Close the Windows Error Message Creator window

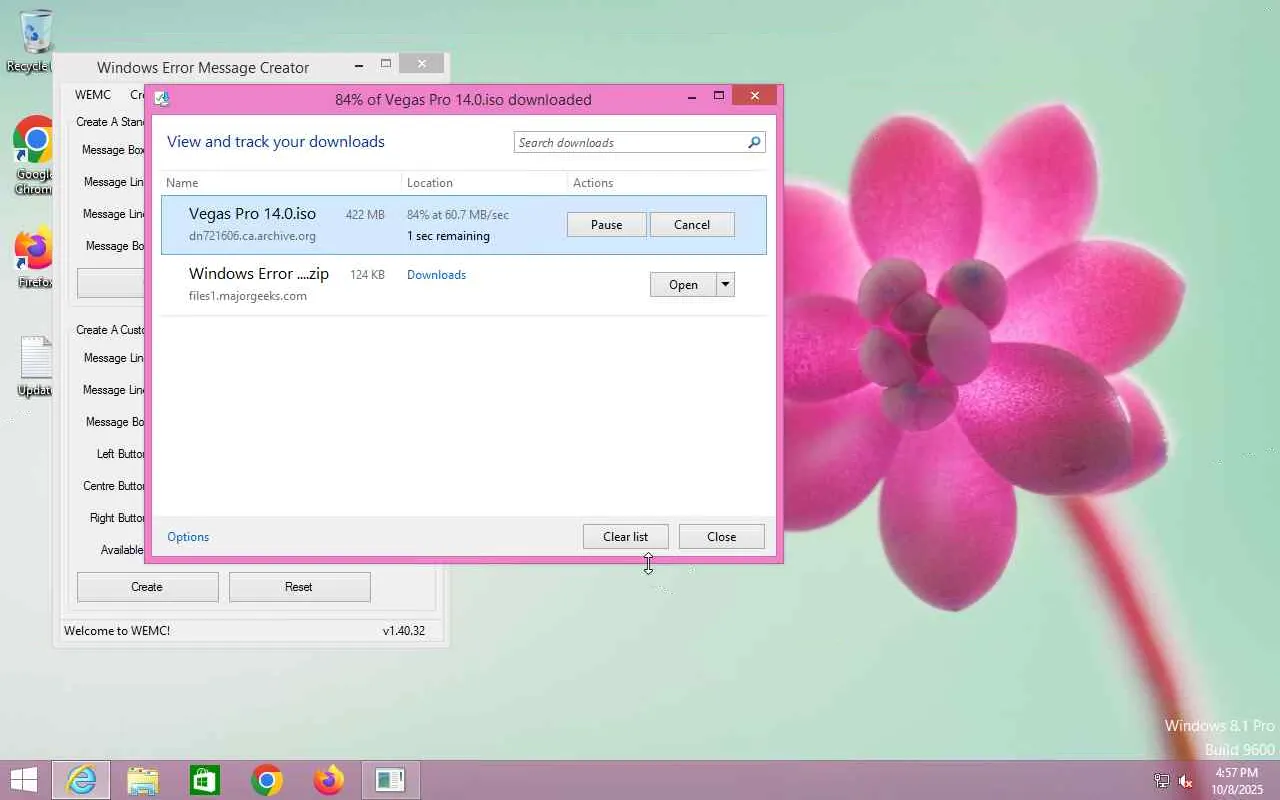tap(421, 64)
